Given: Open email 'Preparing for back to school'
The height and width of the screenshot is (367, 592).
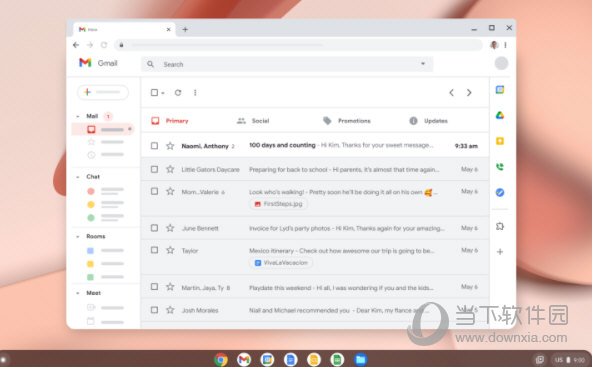Looking at the screenshot, I should (288, 170).
